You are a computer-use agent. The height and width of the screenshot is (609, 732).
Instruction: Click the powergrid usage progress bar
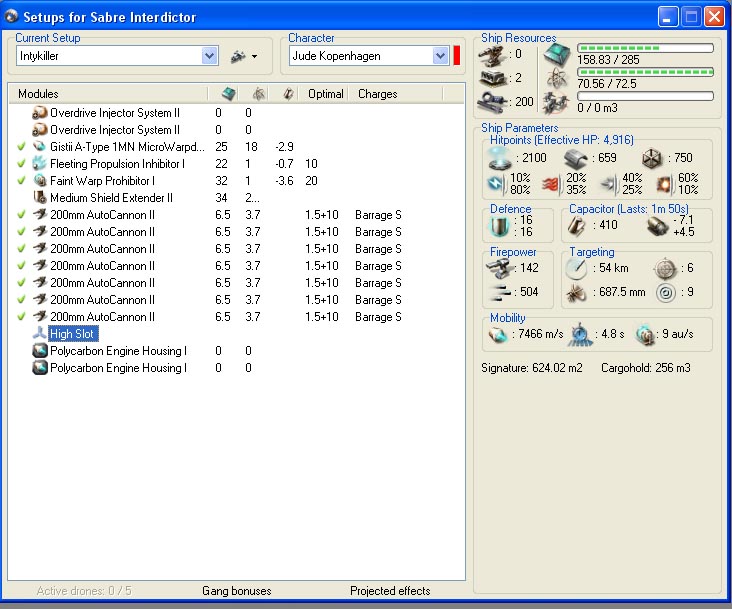pos(645,72)
